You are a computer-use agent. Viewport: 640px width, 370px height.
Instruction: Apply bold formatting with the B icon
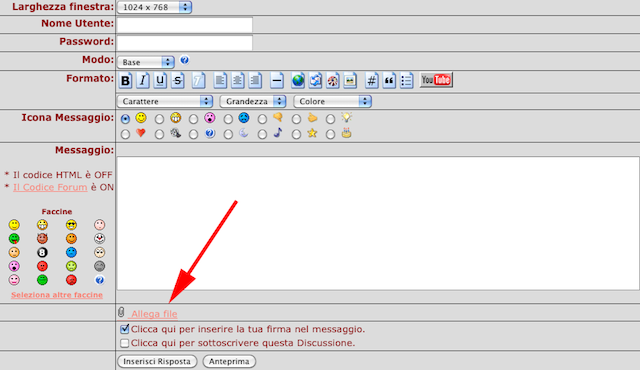click(x=125, y=80)
